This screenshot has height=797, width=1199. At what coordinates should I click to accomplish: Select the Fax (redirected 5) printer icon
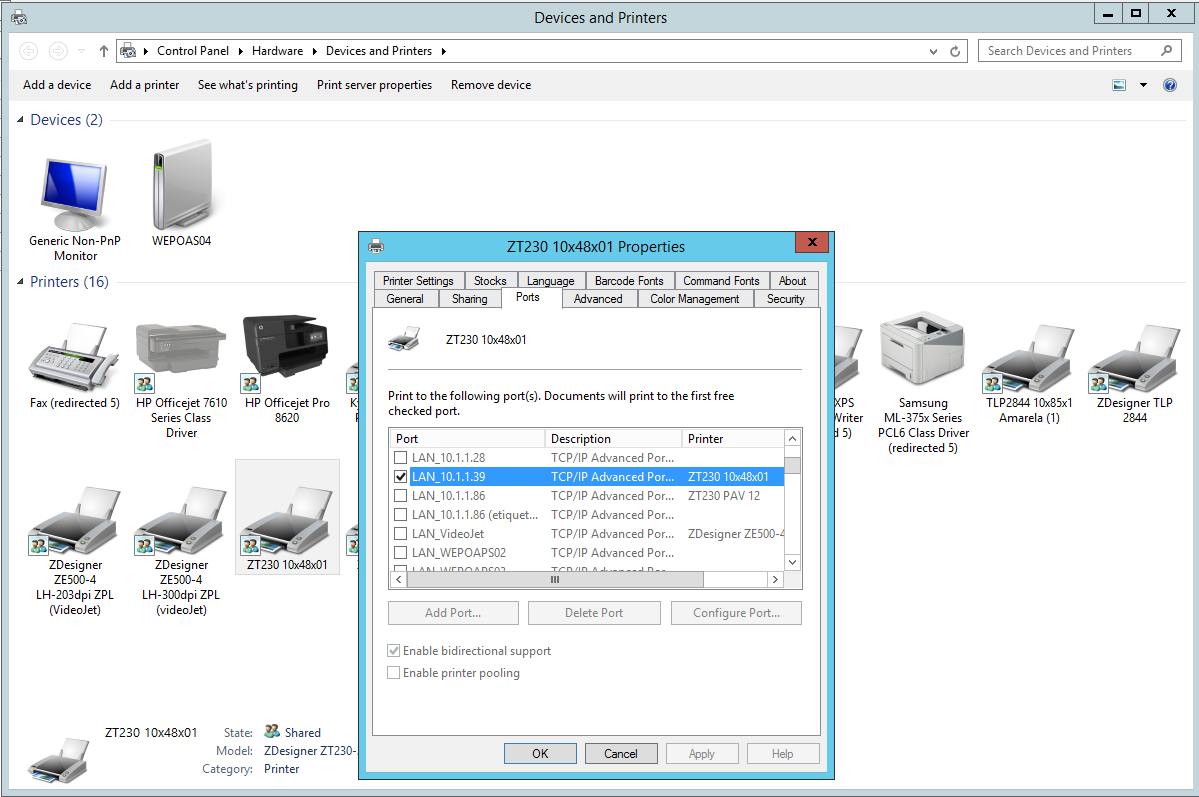click(74, 357)
